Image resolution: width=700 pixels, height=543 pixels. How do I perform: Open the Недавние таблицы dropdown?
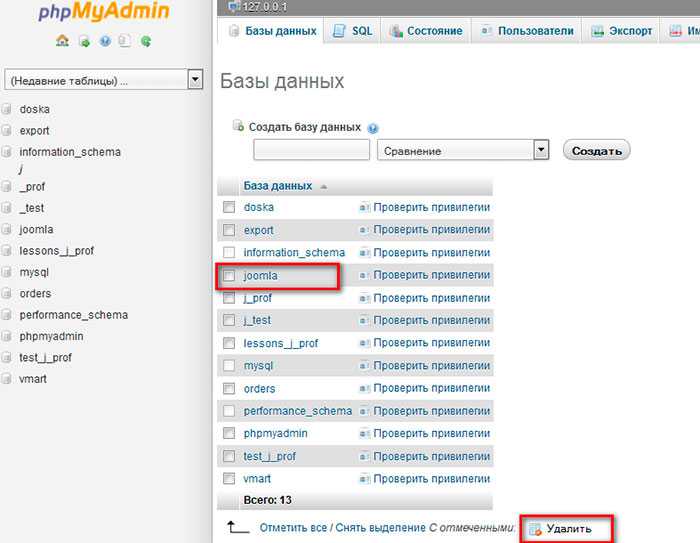(x=104, y=80)
